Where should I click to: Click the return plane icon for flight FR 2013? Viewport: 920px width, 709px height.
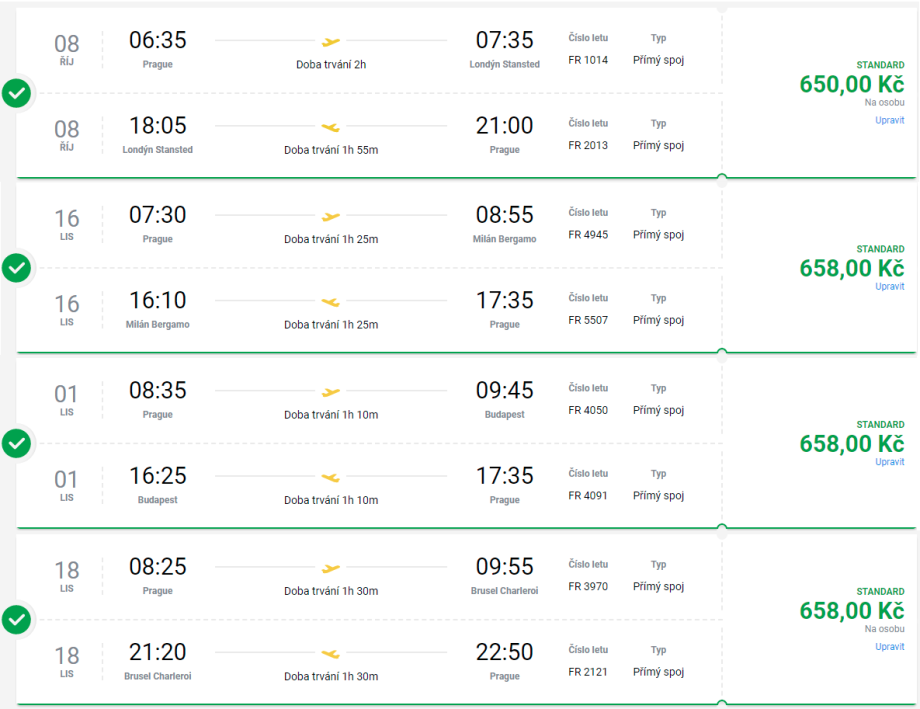(x=331, y=127)
